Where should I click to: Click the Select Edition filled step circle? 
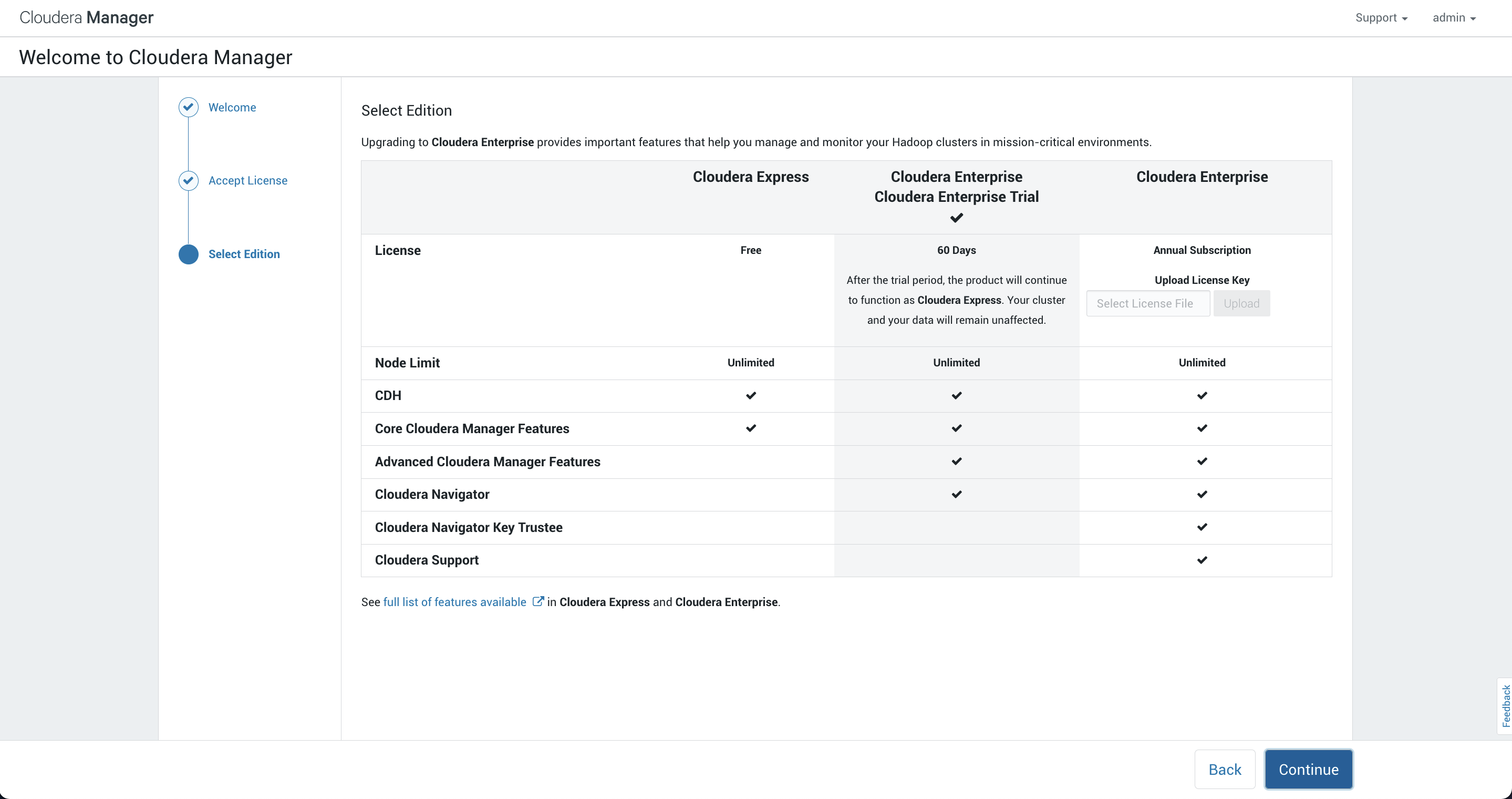click(x=189, y=254)
